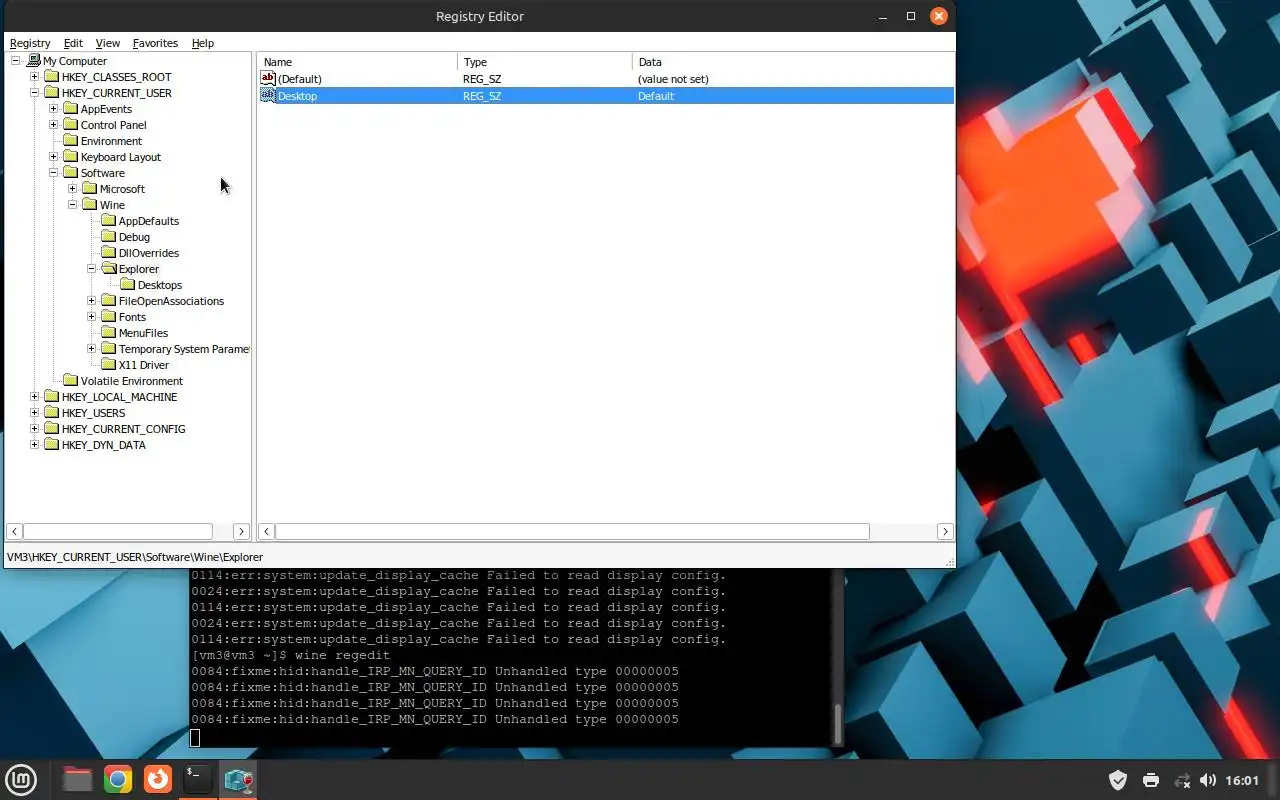This screenshot has height=800, width=1280.
Task: Click the MenuFiles folder icon
Action: click(x=109, y=333)
